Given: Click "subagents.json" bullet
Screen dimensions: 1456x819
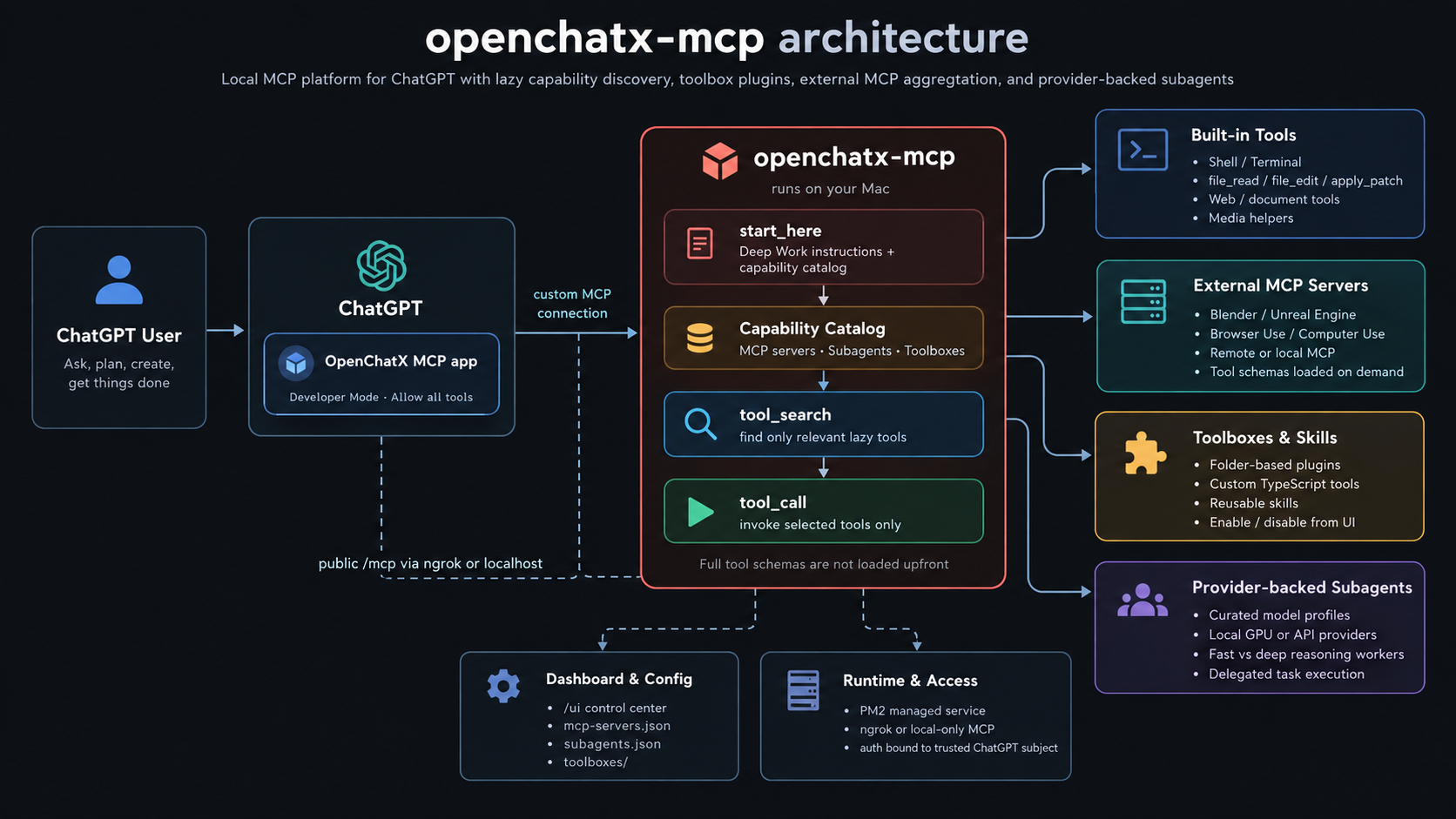Looking at the screenshot, I should click(x=612, y=744).
